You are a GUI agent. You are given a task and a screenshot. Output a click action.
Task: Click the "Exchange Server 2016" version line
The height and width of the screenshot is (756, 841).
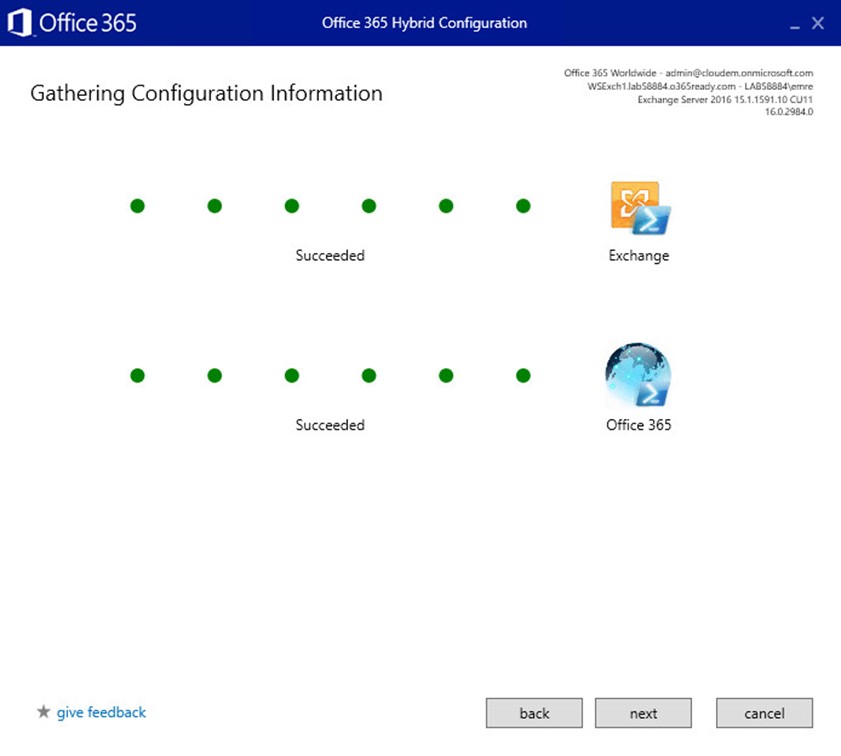(725, 99)
